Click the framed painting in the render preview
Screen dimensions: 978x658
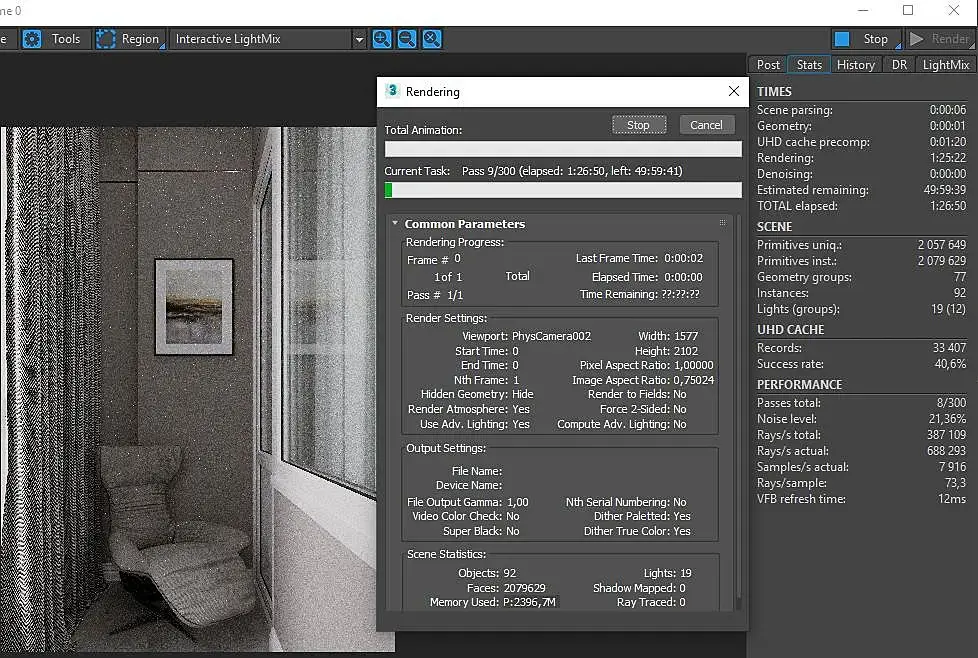[194, 307]
